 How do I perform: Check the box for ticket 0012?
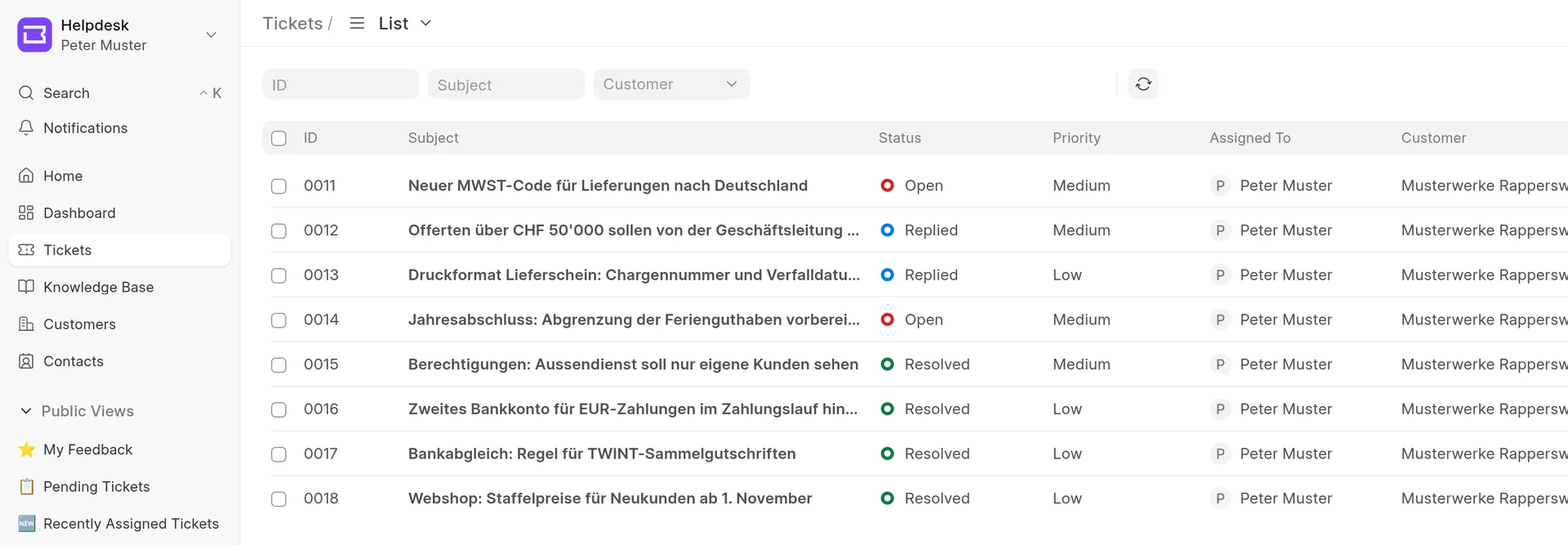point(278,231)
